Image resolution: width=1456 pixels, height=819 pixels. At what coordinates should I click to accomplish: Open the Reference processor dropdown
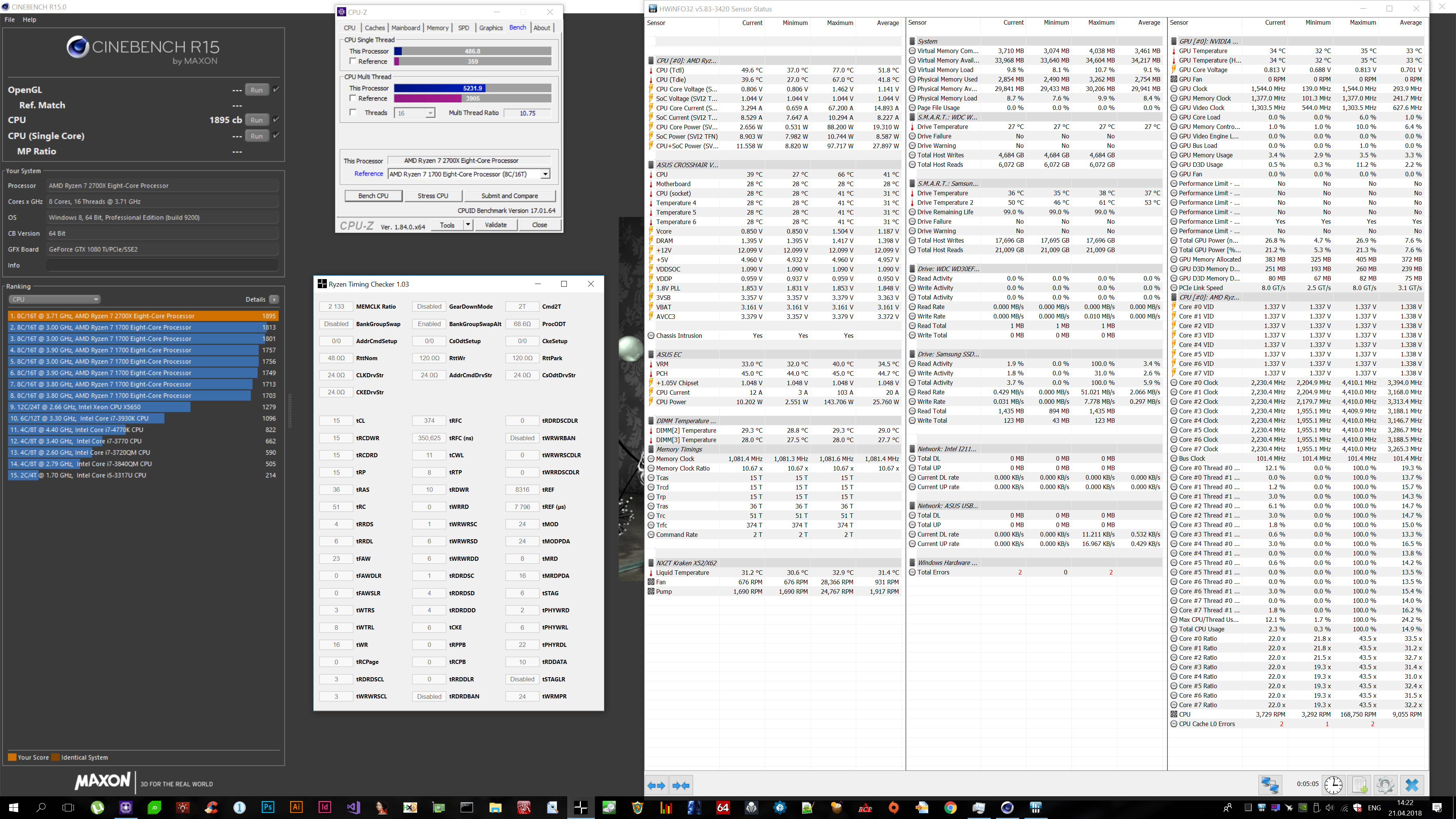tap(545, 174)
